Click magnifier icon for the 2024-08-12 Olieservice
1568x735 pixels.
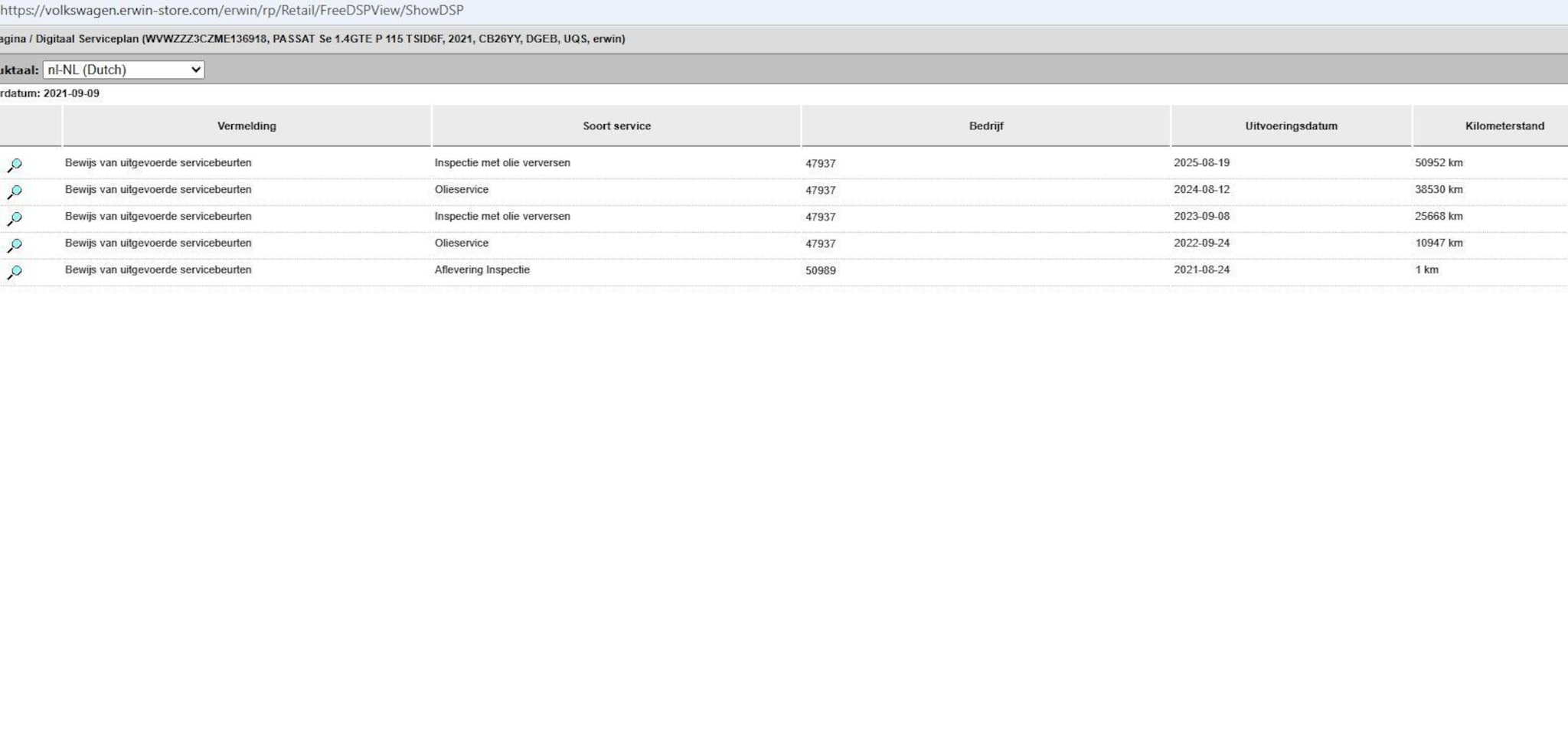point(15,191)
